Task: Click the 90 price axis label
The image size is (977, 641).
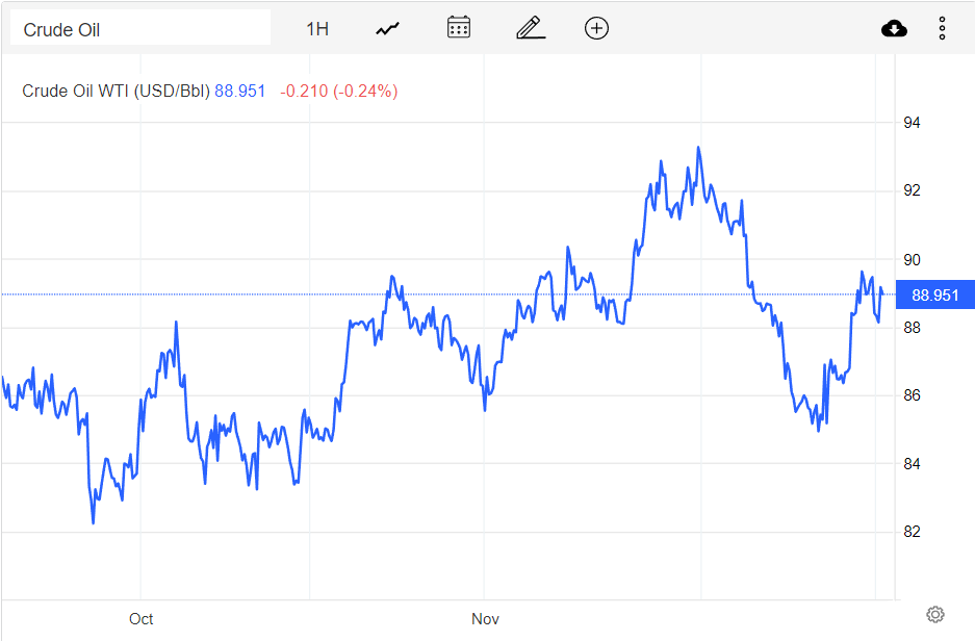Action: coord(912,260)
